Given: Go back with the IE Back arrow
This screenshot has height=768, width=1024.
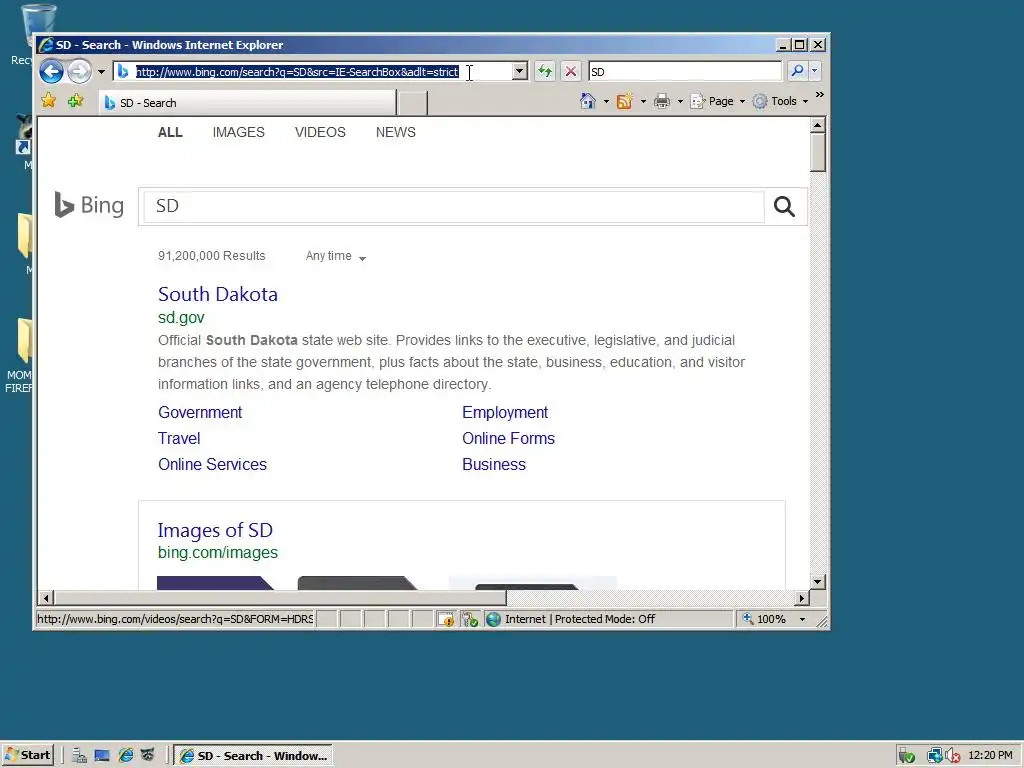Looking at the screenshot, I should 51,71.
